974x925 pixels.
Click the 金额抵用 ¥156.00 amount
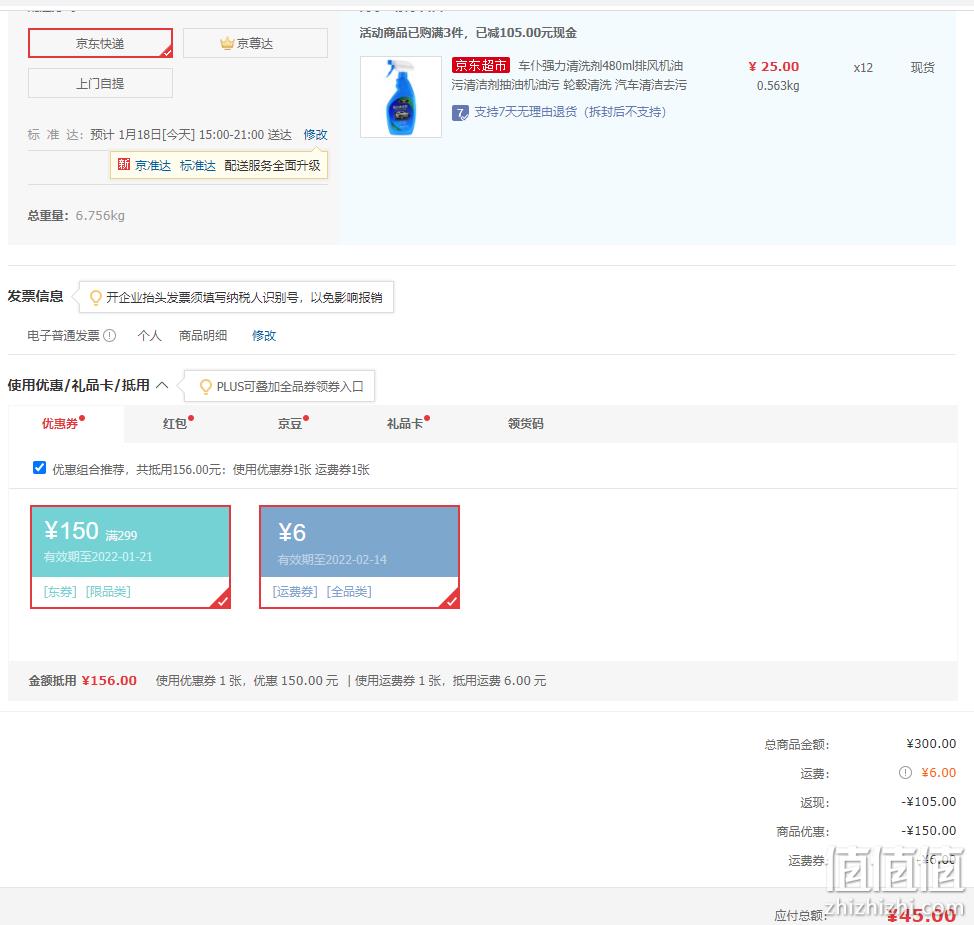109,680
